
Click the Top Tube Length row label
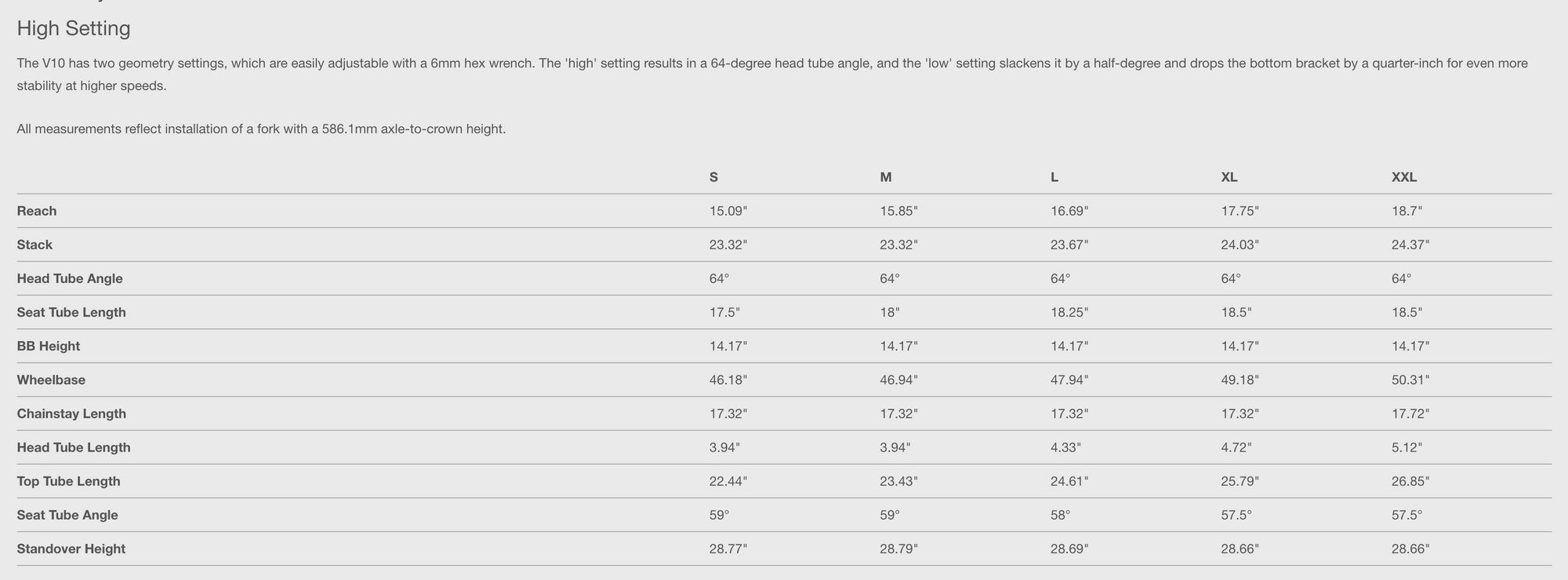(x=69, y=481)
